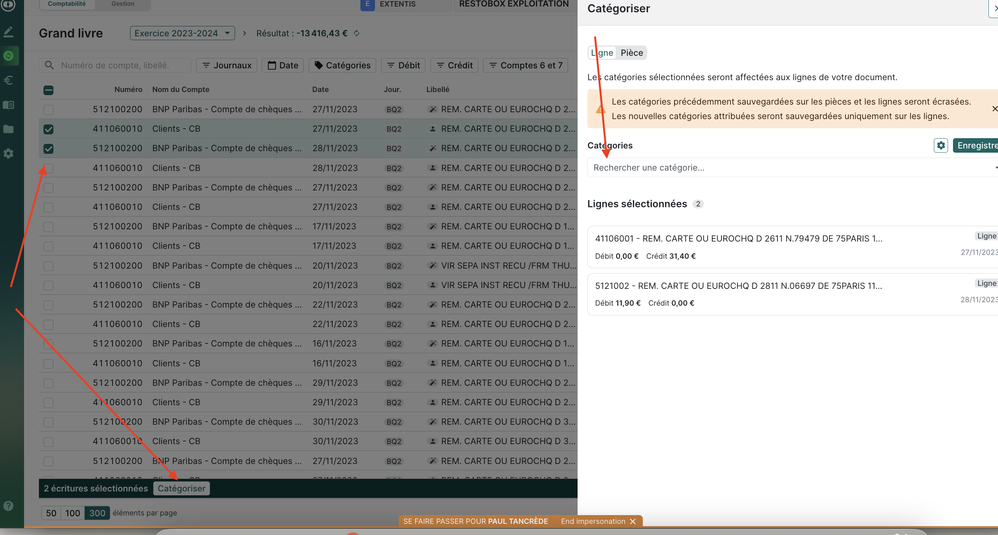
Task: Open the book icon in left sidebar
Action: click(x=9, y=105)
